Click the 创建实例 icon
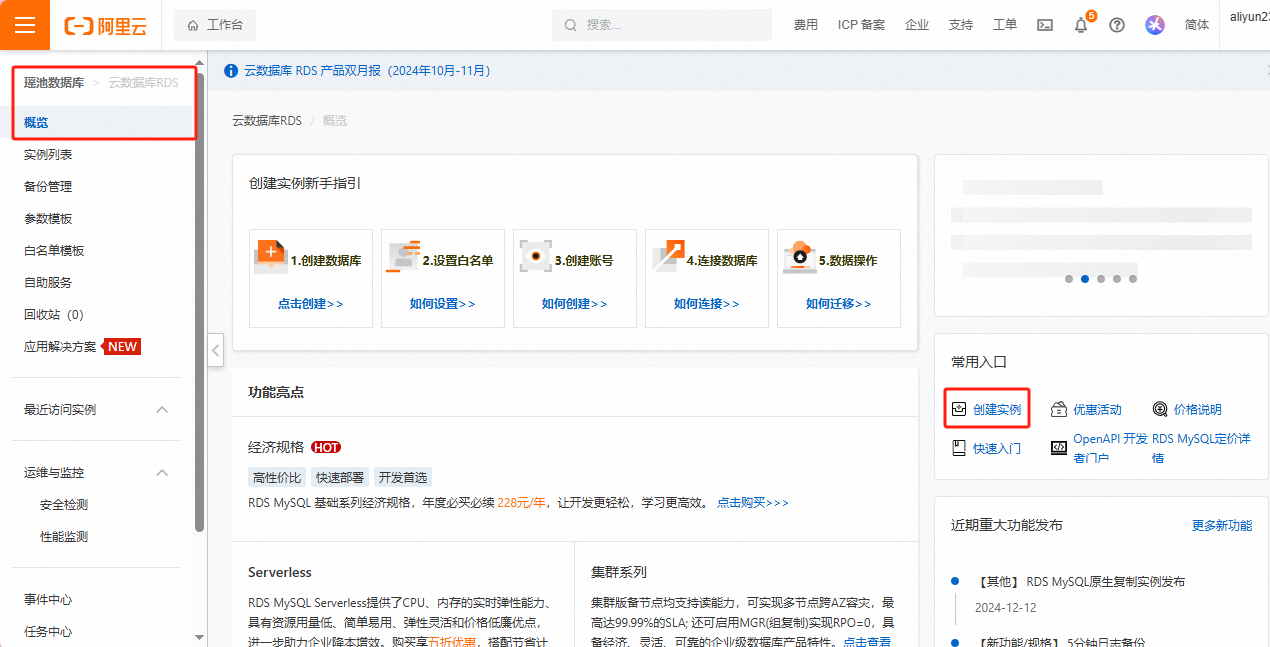The height and width of the screenshot is (647, 1270). click(959, 409)
